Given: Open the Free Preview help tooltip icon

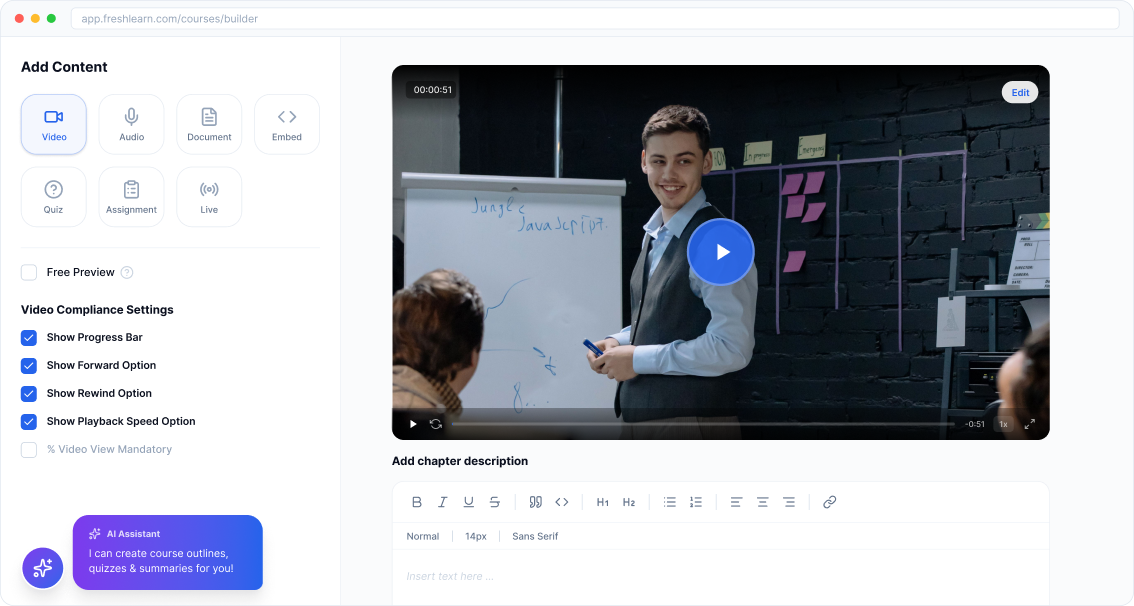Looking at the screenshot, I should click(127, 273).
